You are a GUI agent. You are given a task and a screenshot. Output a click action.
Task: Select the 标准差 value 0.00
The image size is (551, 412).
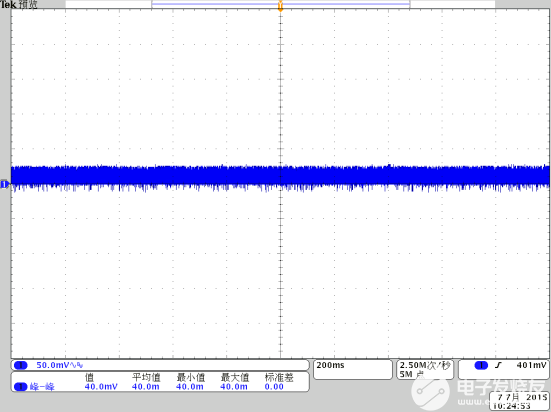[x=274, y=387]
